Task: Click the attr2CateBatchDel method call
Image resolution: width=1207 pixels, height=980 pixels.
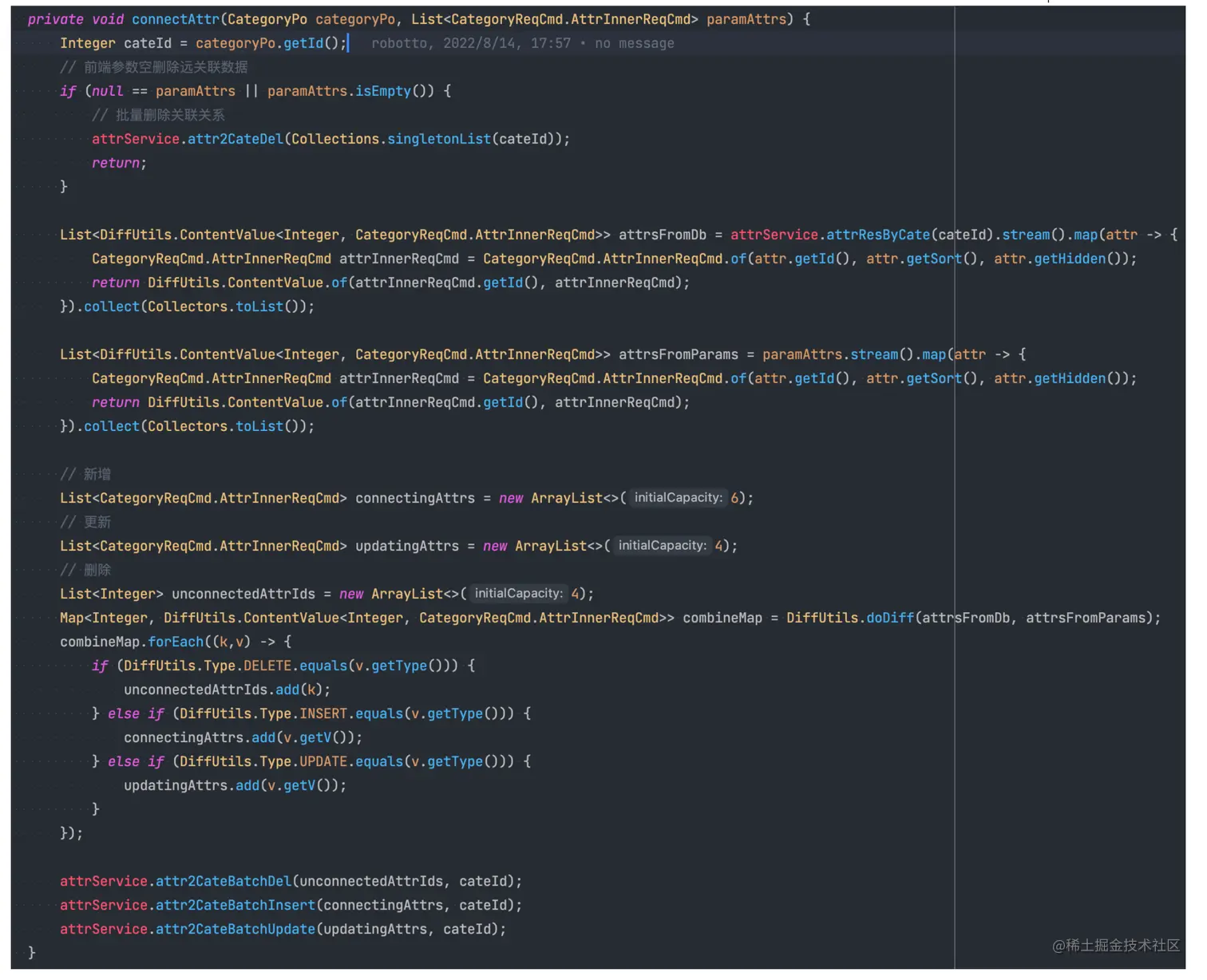Action: 224,881
